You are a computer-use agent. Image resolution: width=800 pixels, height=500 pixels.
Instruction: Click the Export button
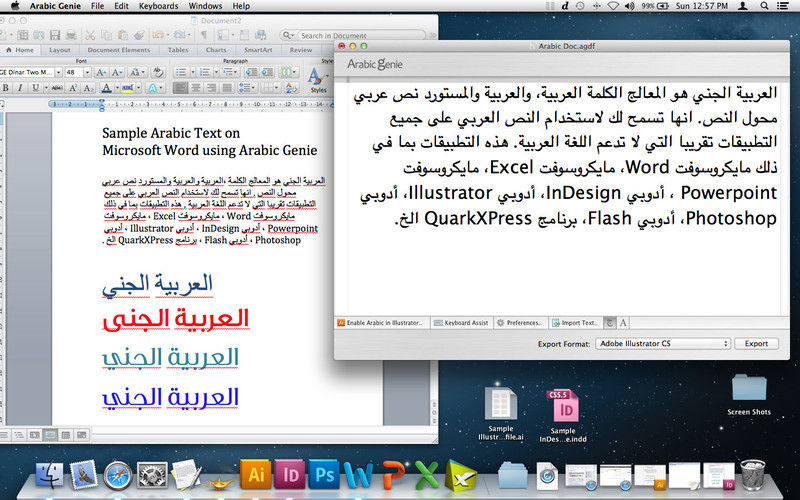pos(756,343)
